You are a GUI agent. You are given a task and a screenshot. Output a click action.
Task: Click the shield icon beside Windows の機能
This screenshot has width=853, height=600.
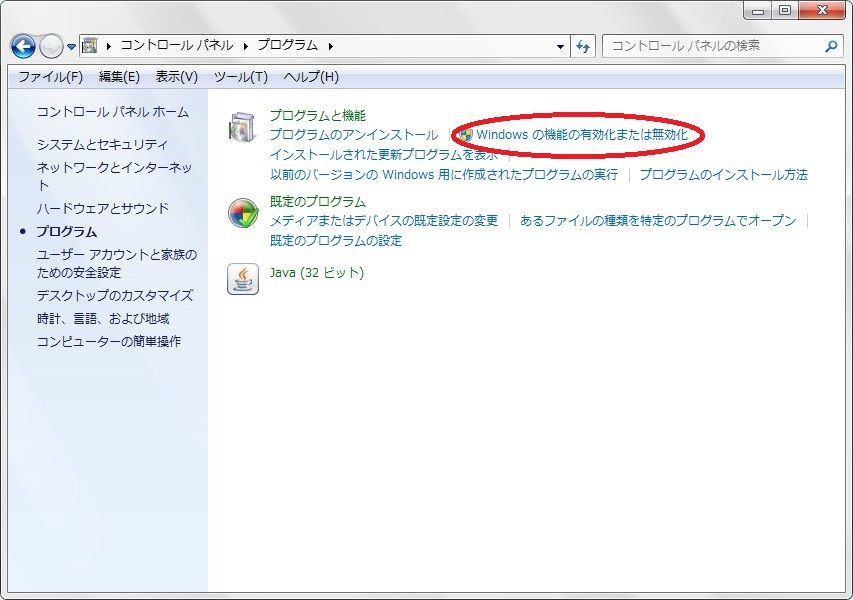coord(466,134)
